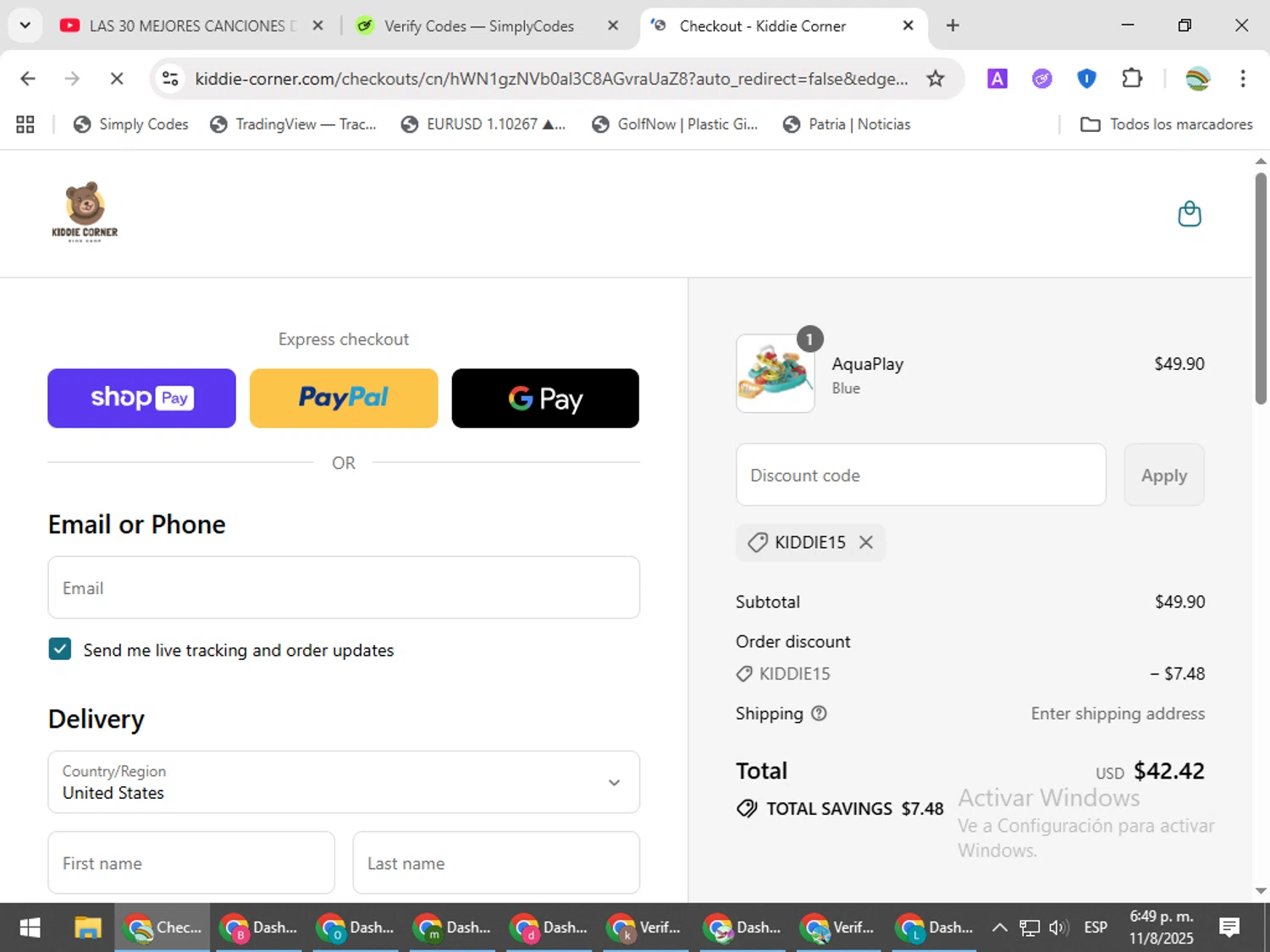The image size is (1270, 952).
Task: Open the tab search dropdown arrow
Action: click(x=25, y=25)
